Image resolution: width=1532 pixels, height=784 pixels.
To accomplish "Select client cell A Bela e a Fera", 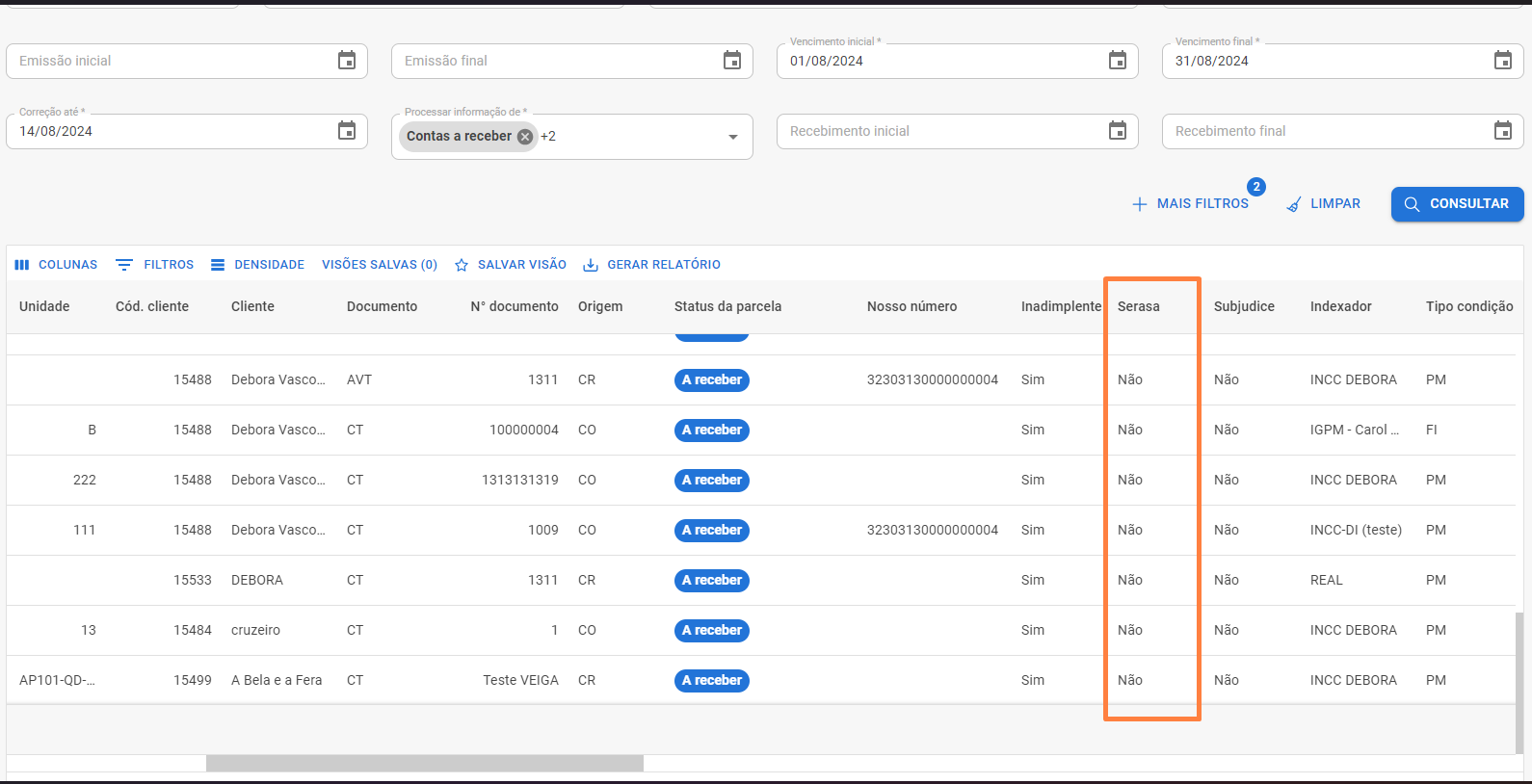I will pyautogui.click(x=277, y=680).
